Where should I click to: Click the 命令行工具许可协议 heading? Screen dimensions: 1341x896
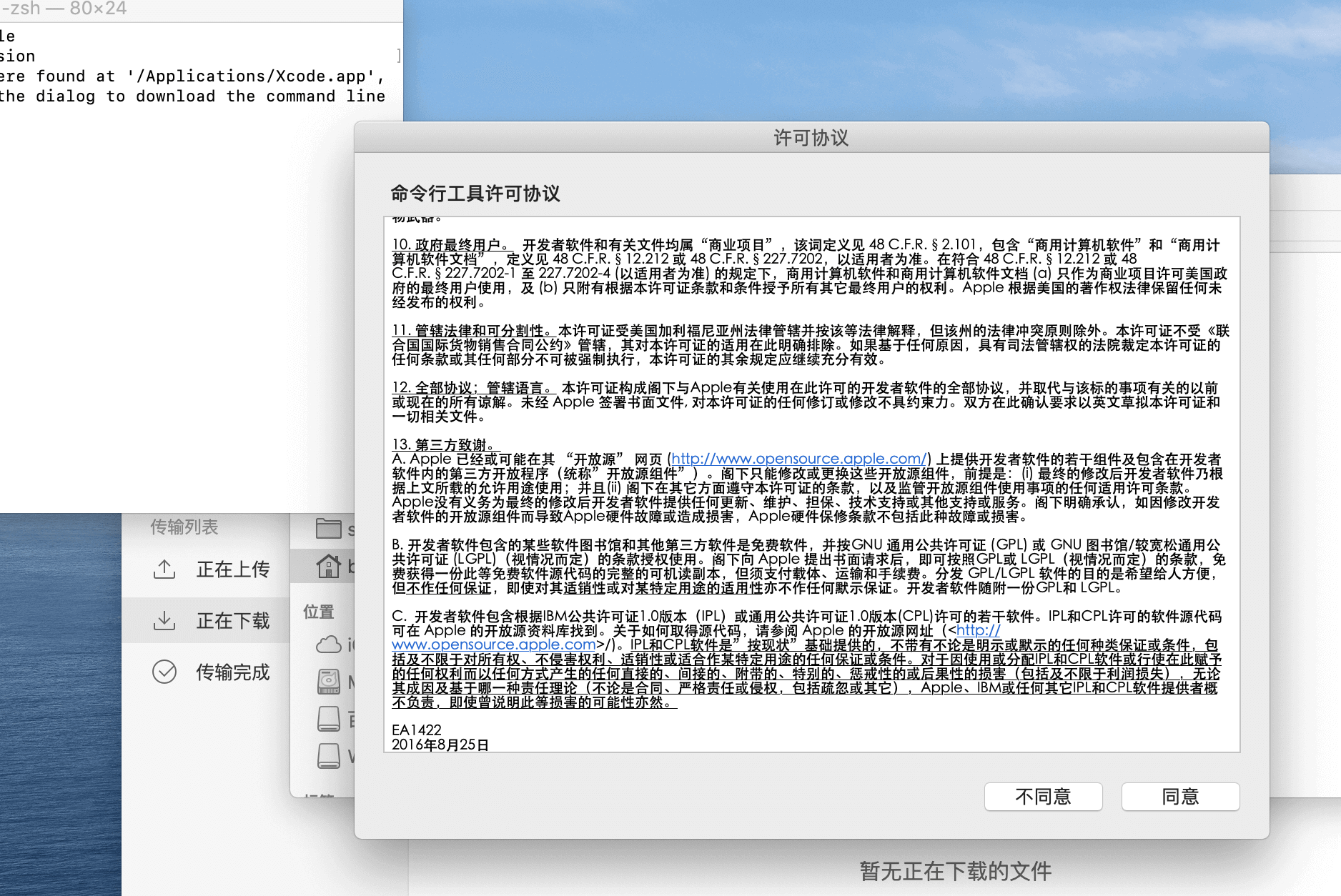(x=475, y=193)
